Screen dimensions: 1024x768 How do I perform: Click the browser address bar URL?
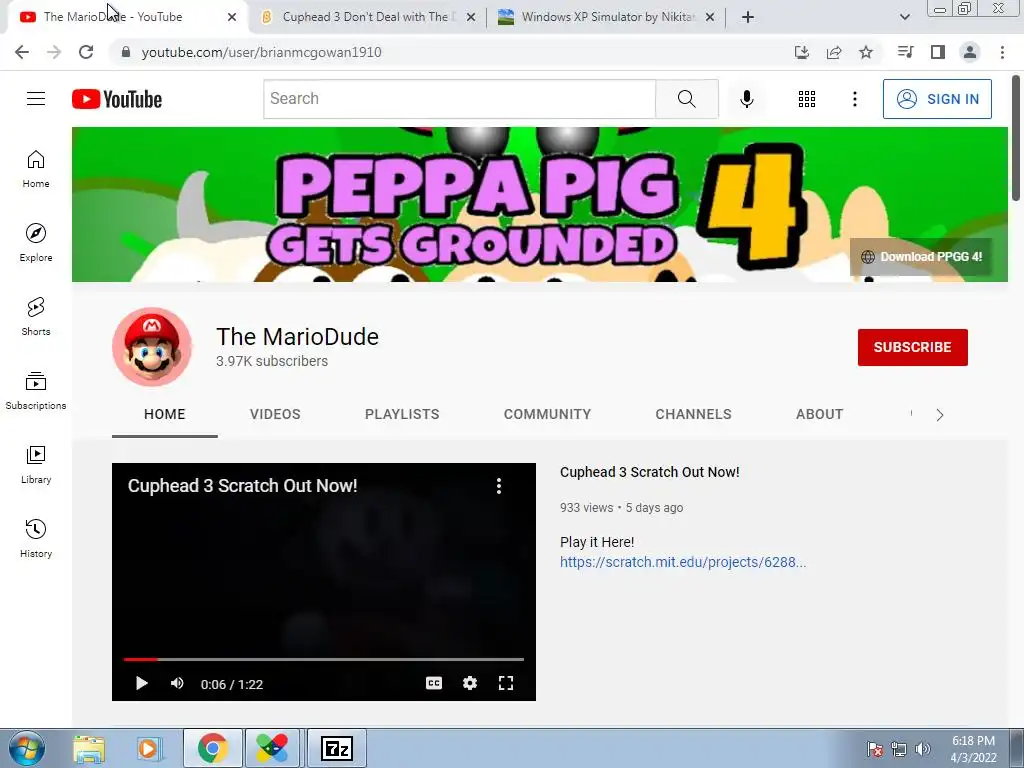point(261,52)
